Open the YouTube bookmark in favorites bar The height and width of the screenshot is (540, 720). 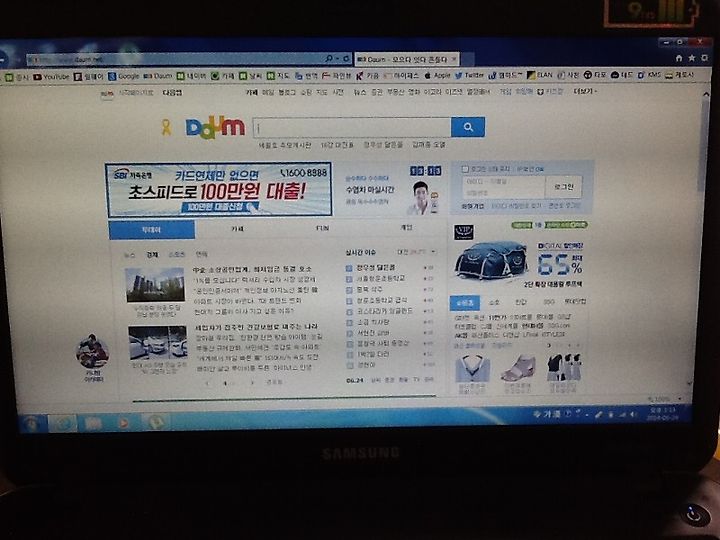(x=51, y=77)
